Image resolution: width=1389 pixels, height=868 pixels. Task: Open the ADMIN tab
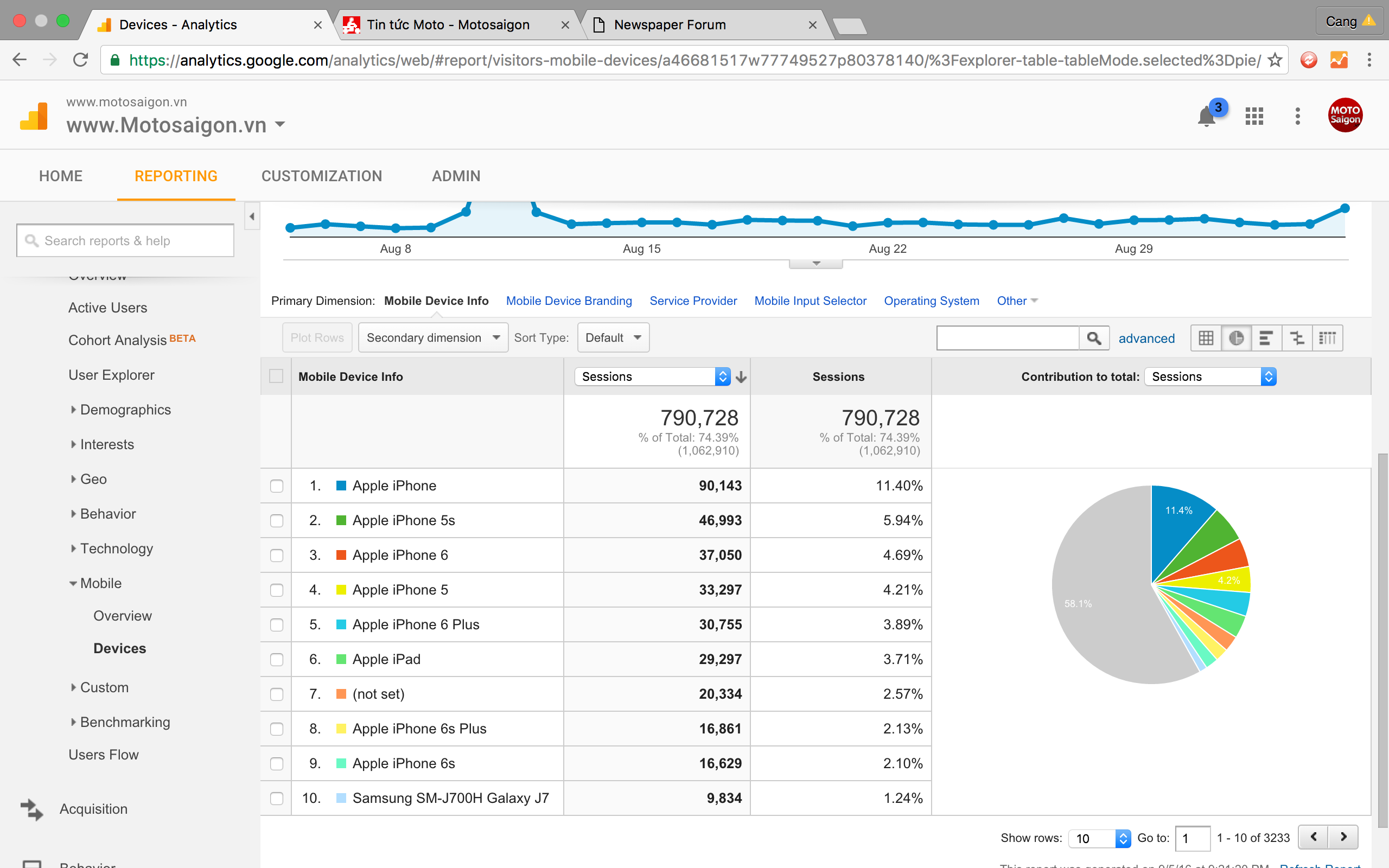[456, 176]
